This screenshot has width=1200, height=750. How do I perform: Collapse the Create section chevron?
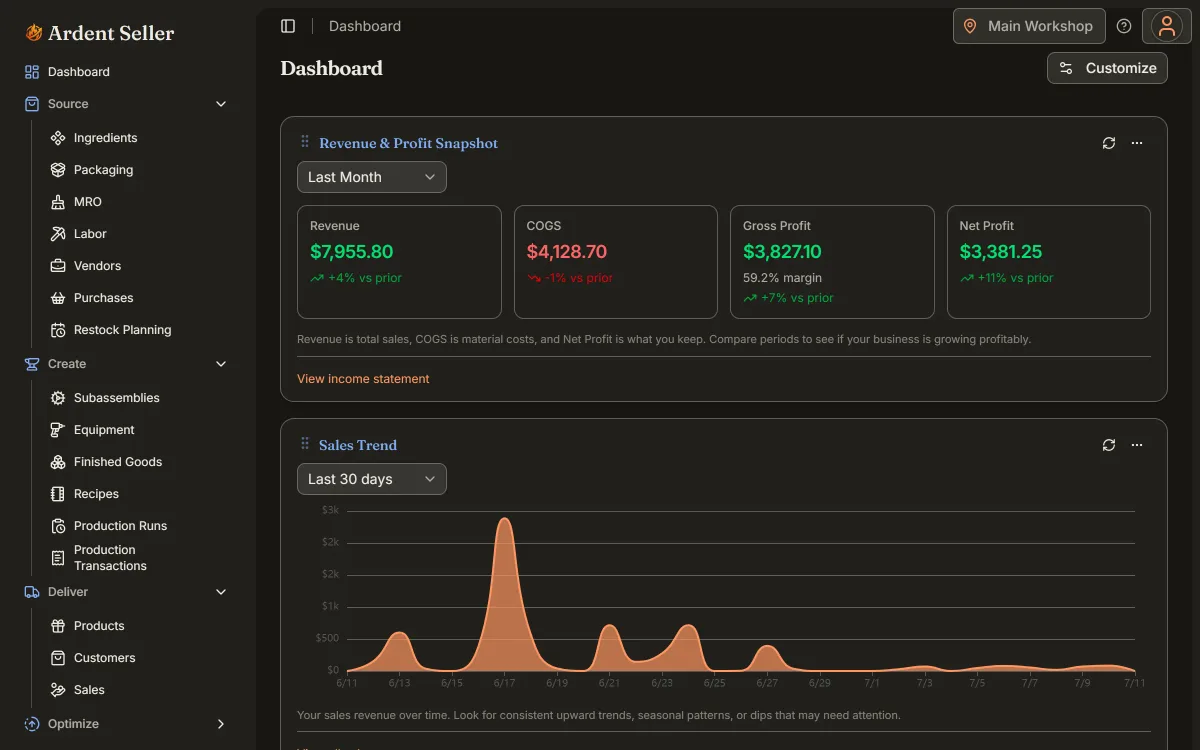221,364
